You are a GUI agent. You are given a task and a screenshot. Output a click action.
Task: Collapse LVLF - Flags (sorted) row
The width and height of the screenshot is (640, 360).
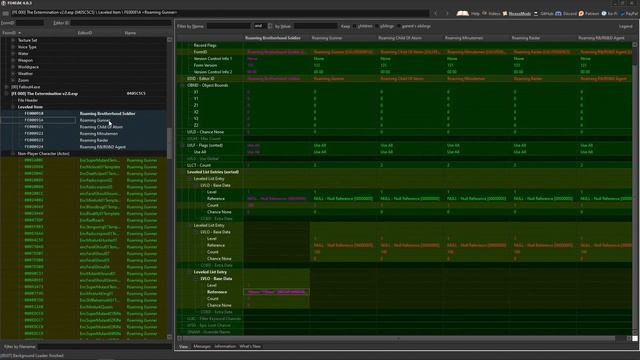click(x=182, y=145)
